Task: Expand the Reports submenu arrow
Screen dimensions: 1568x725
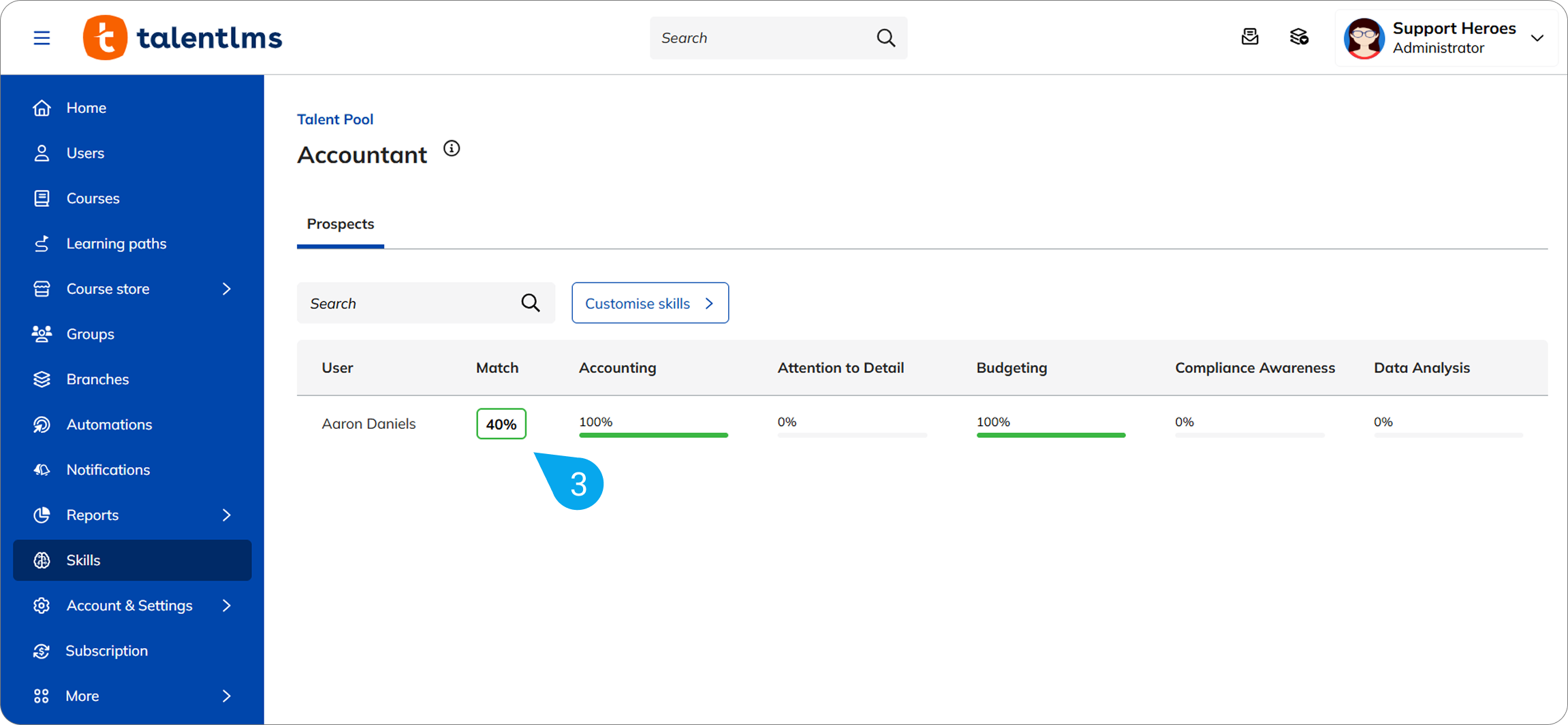Action: click(227, 515)
